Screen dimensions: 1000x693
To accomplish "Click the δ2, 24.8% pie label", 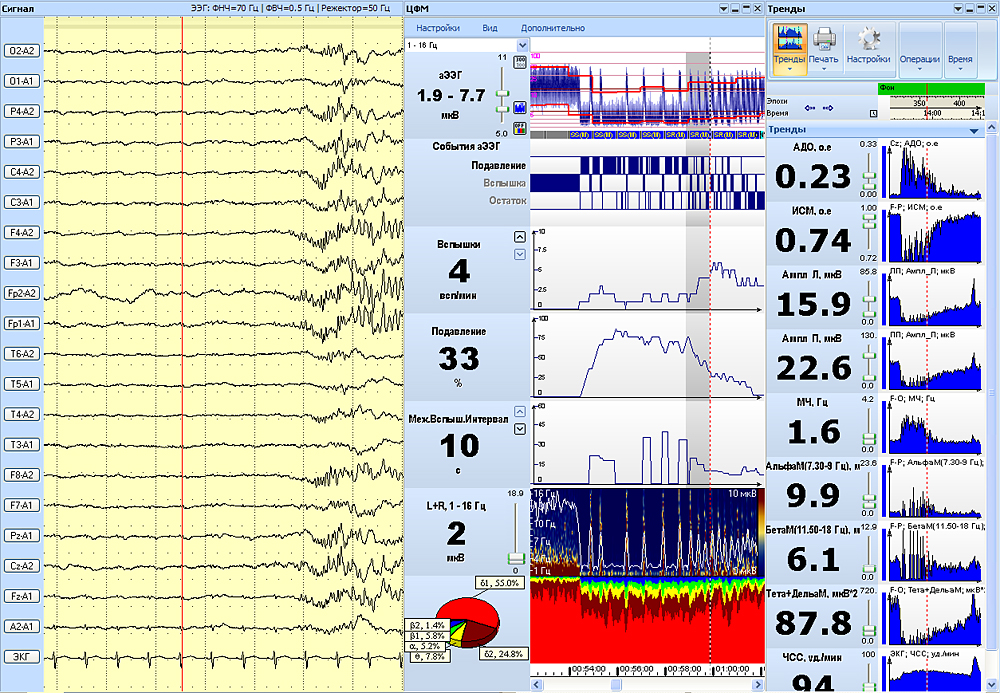I will point(502,653).
